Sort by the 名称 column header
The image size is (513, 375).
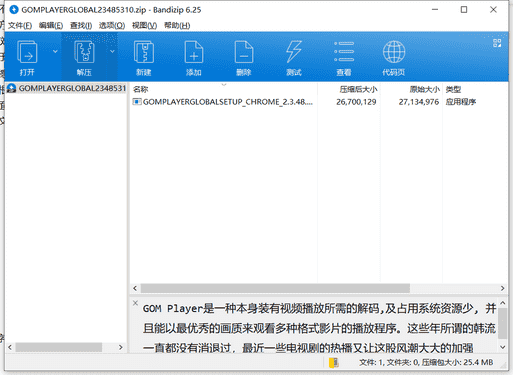[140, 89]
